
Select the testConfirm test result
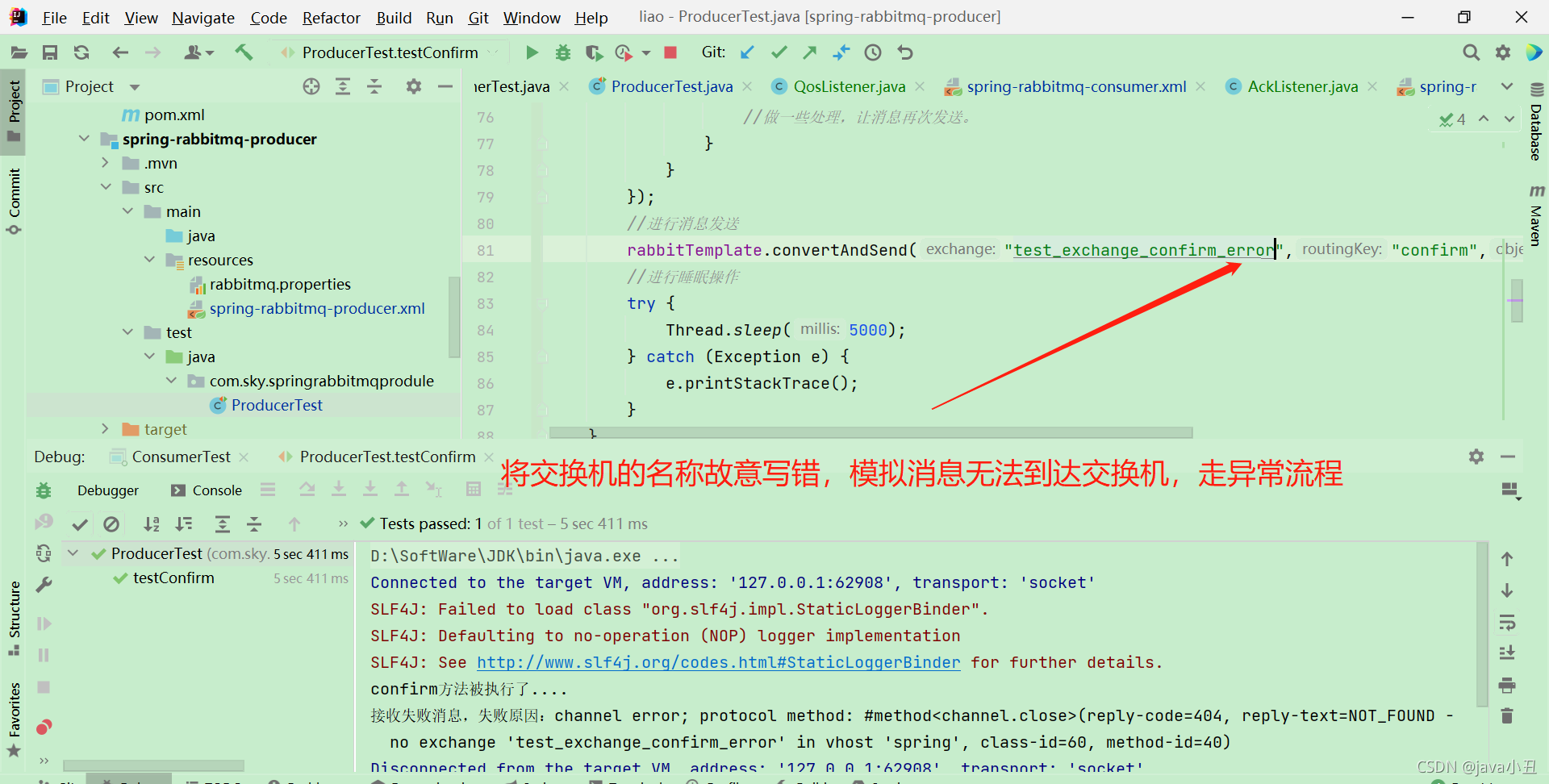point(173,578)
